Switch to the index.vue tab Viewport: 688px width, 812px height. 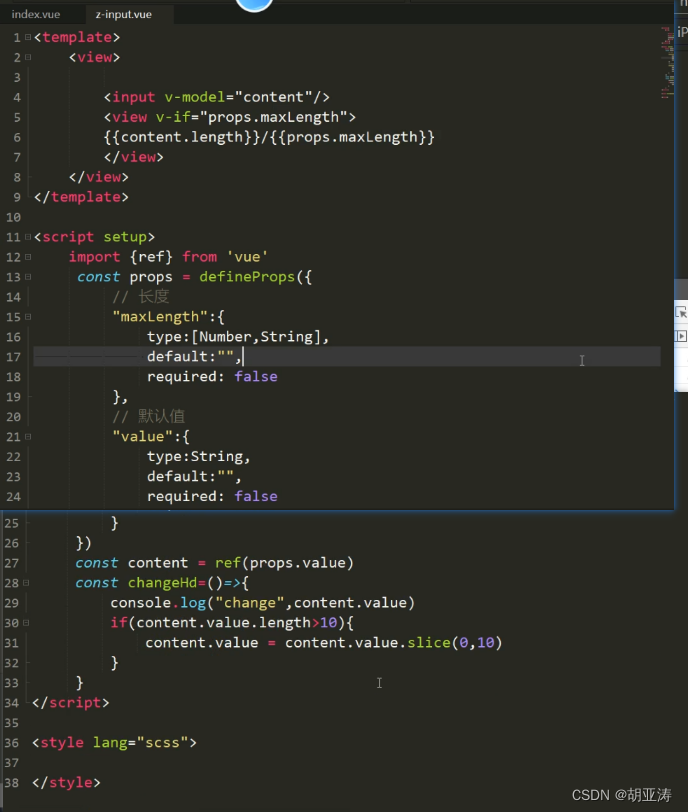click(36, 14)
